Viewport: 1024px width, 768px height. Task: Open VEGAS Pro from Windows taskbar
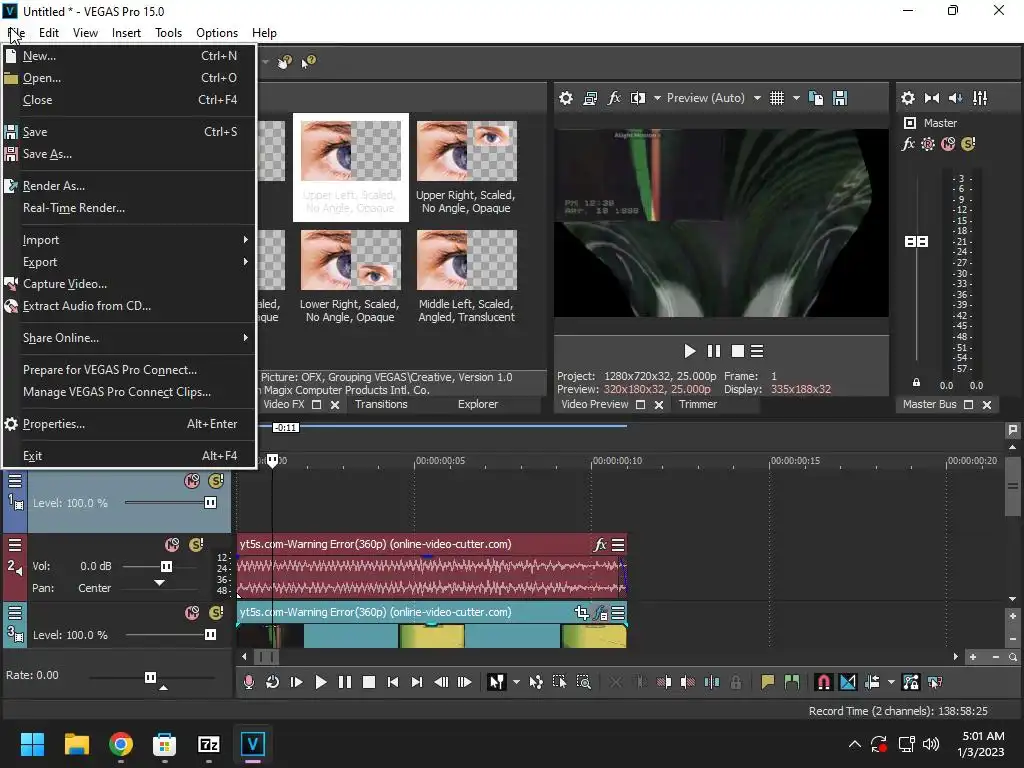tap(253, 744)
